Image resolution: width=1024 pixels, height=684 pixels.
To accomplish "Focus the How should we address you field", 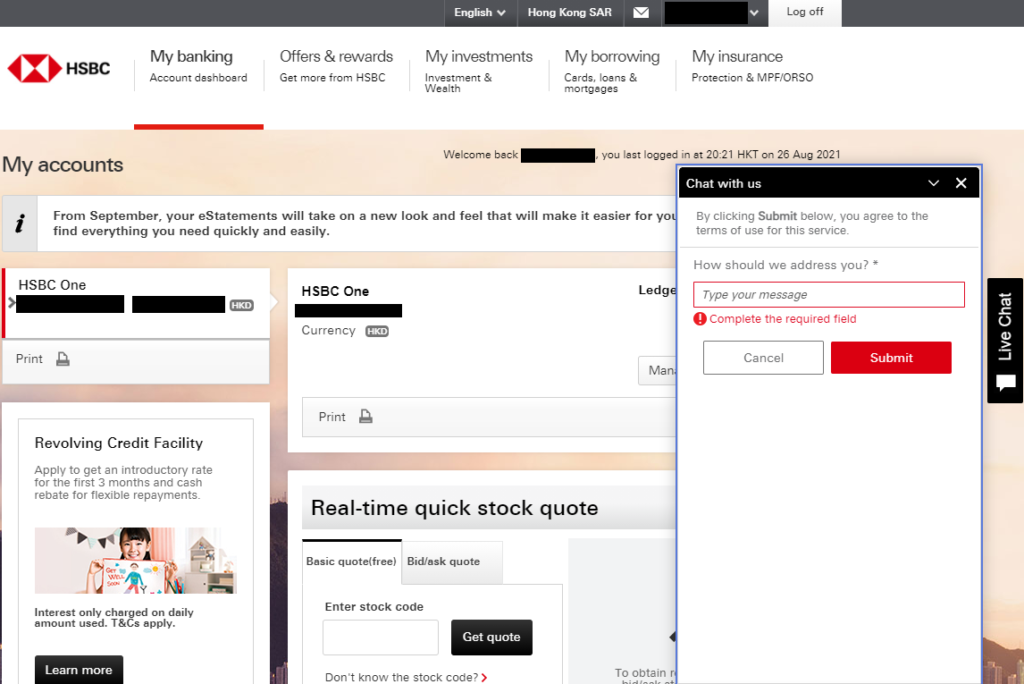I will 828,295.
